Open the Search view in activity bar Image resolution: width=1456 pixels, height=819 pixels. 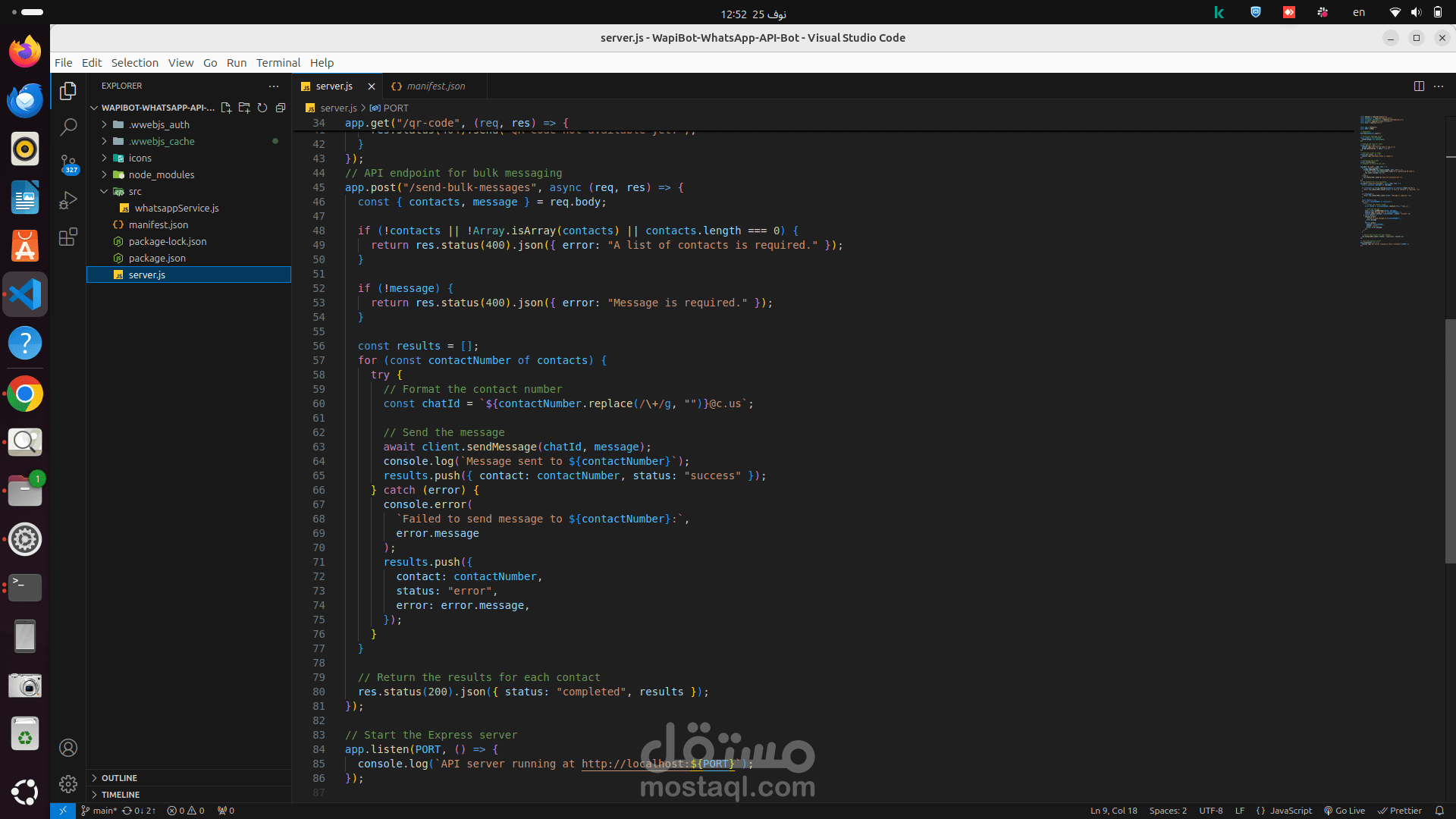tap(68, 127)
